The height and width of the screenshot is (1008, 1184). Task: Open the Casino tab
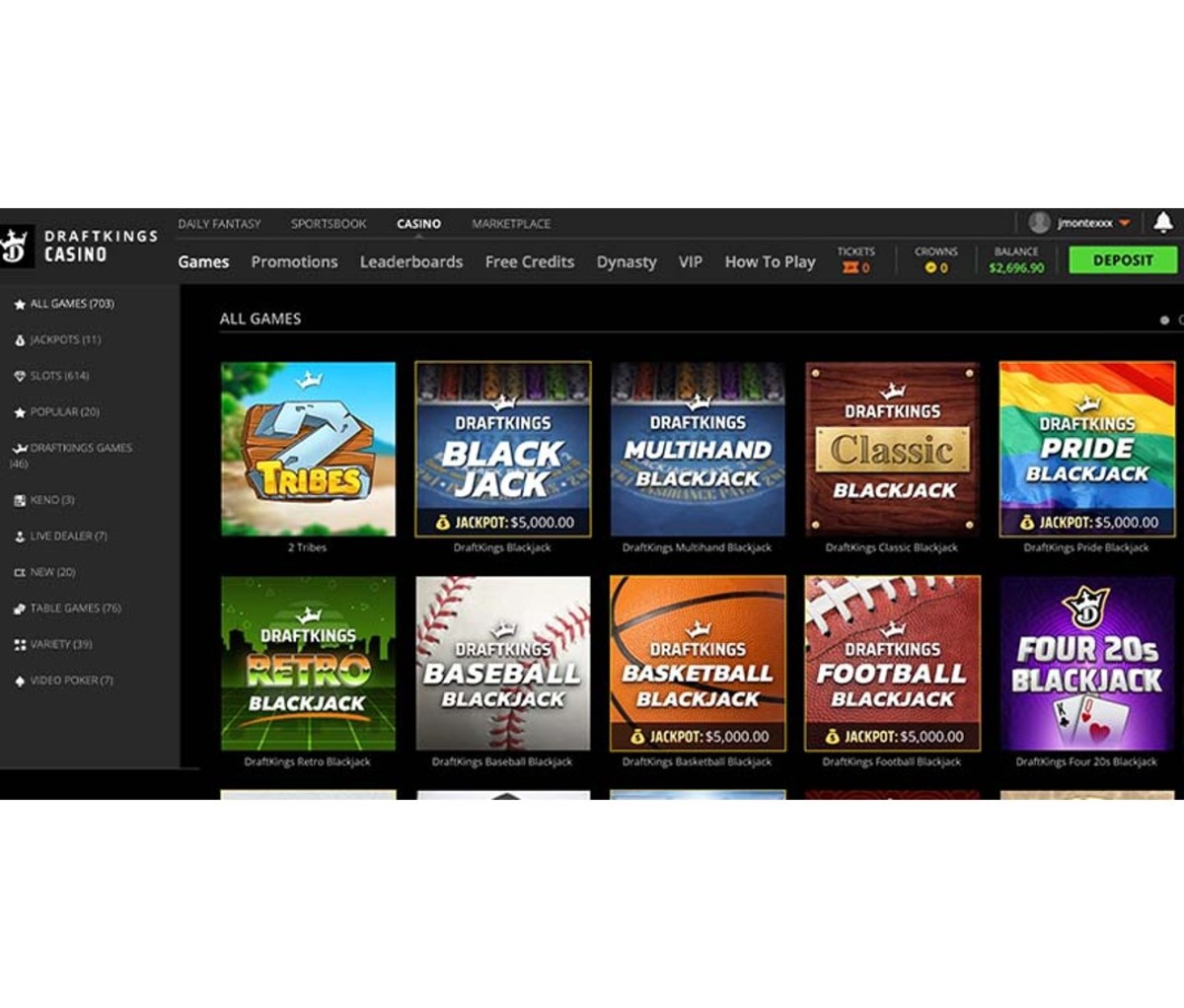coord(418,224)
